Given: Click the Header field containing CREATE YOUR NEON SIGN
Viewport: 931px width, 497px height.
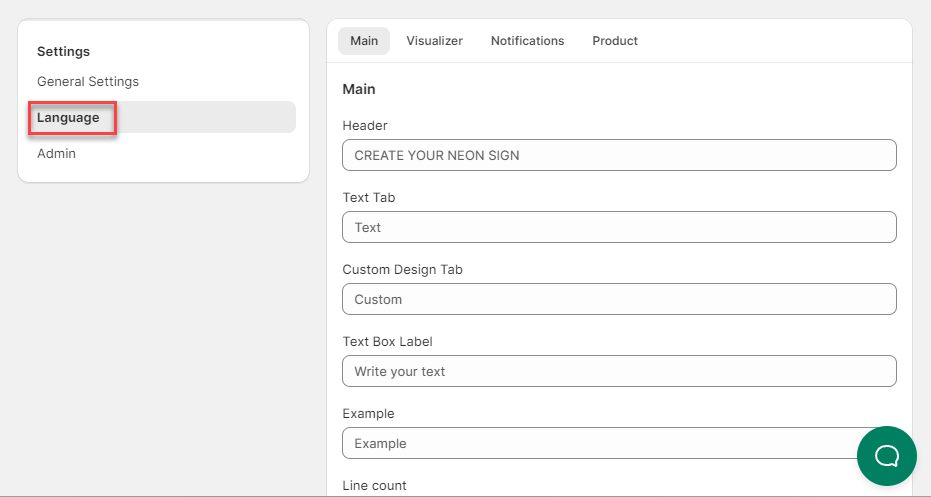Looking at the screenshot, I should (x=619, y=155).
